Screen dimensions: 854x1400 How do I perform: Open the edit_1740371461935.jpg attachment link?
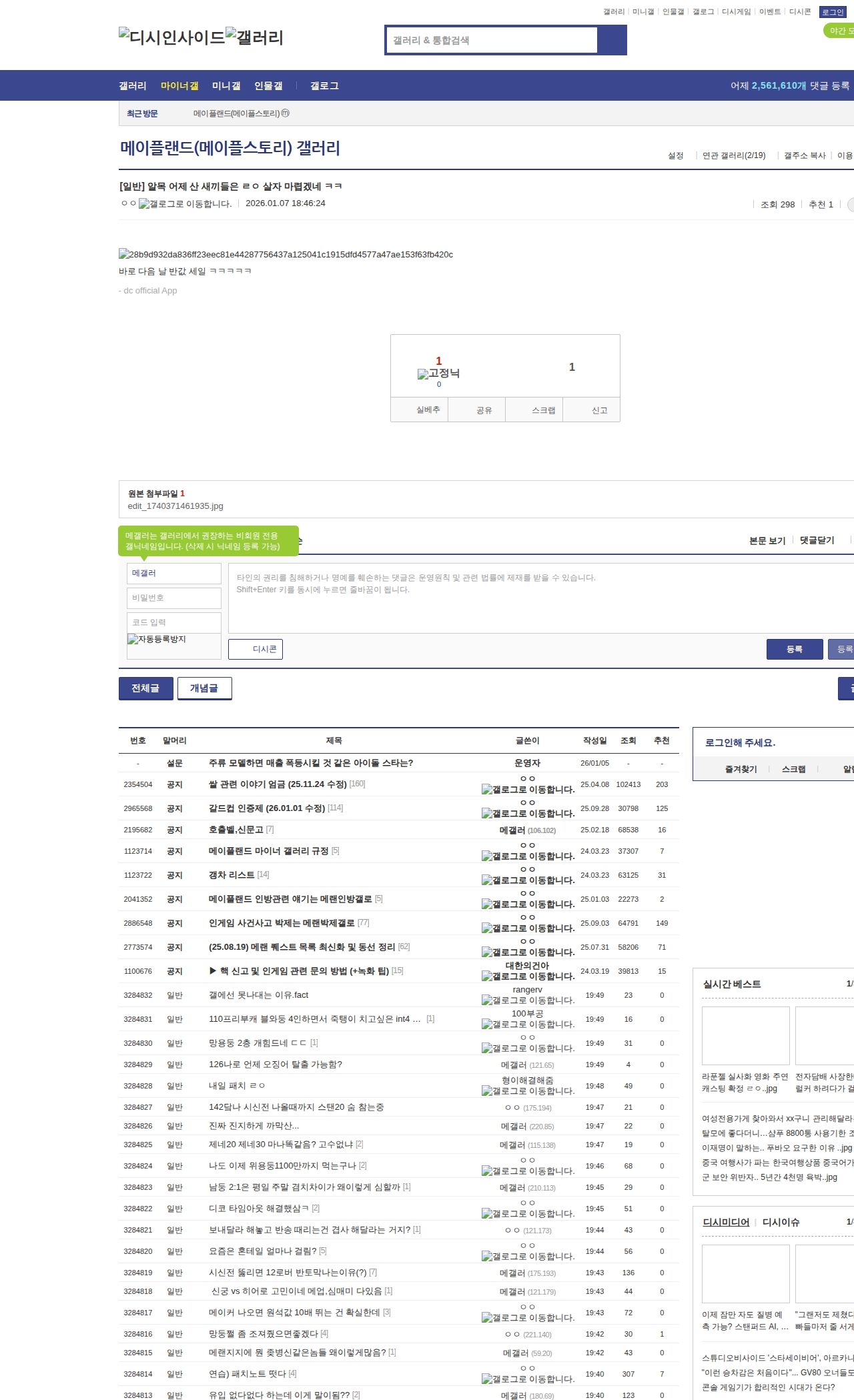[175, 506]
